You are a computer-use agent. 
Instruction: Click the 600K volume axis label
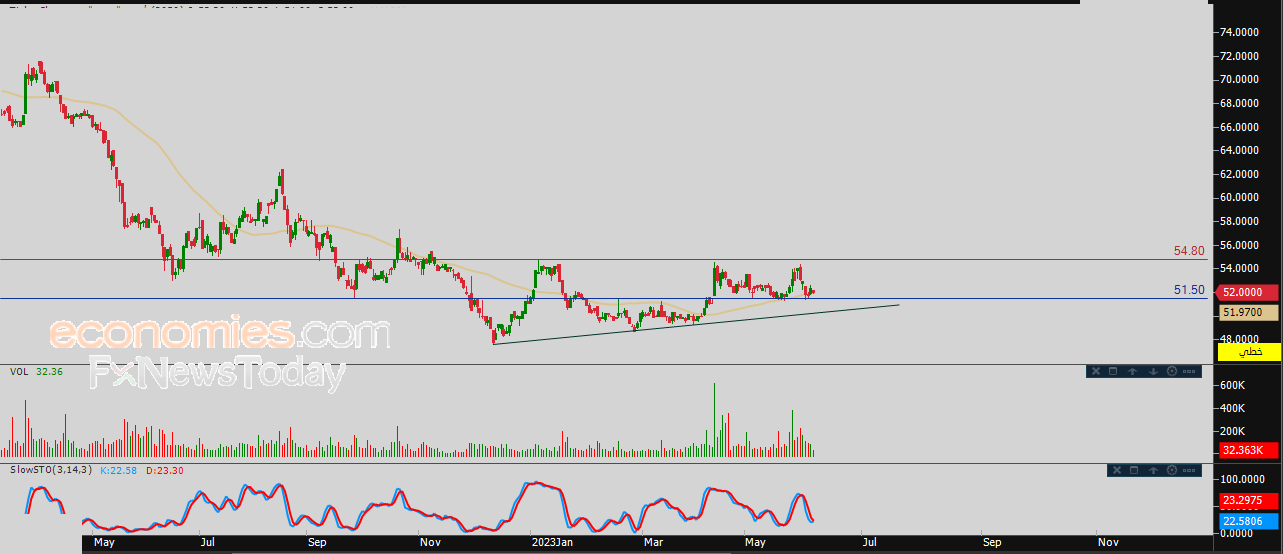tap(1231, 385)
